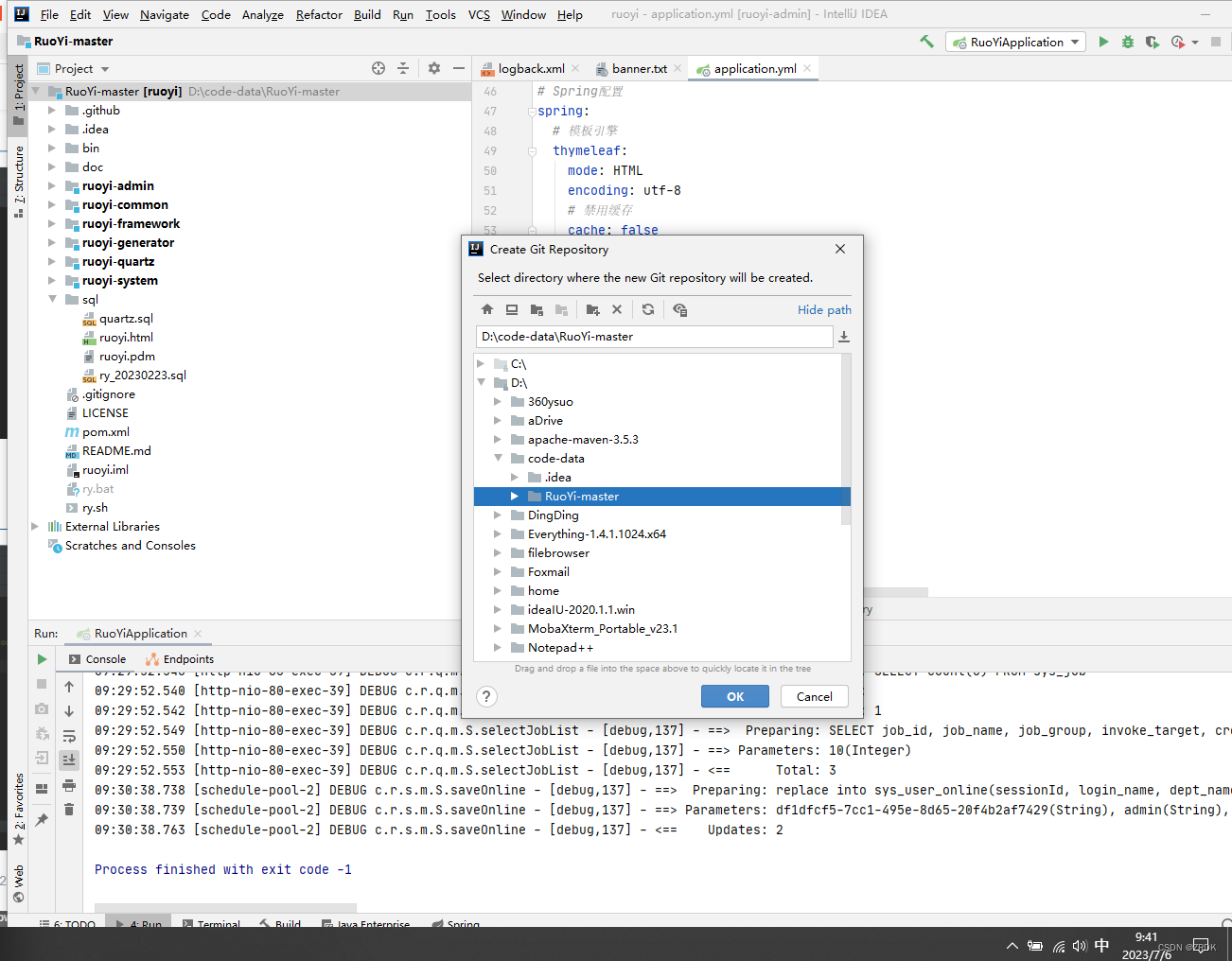The width and height of the screenshot is (1232, 961).
Task: Select quartz.sql in Project tree
Action: click(x=126, y=319)
